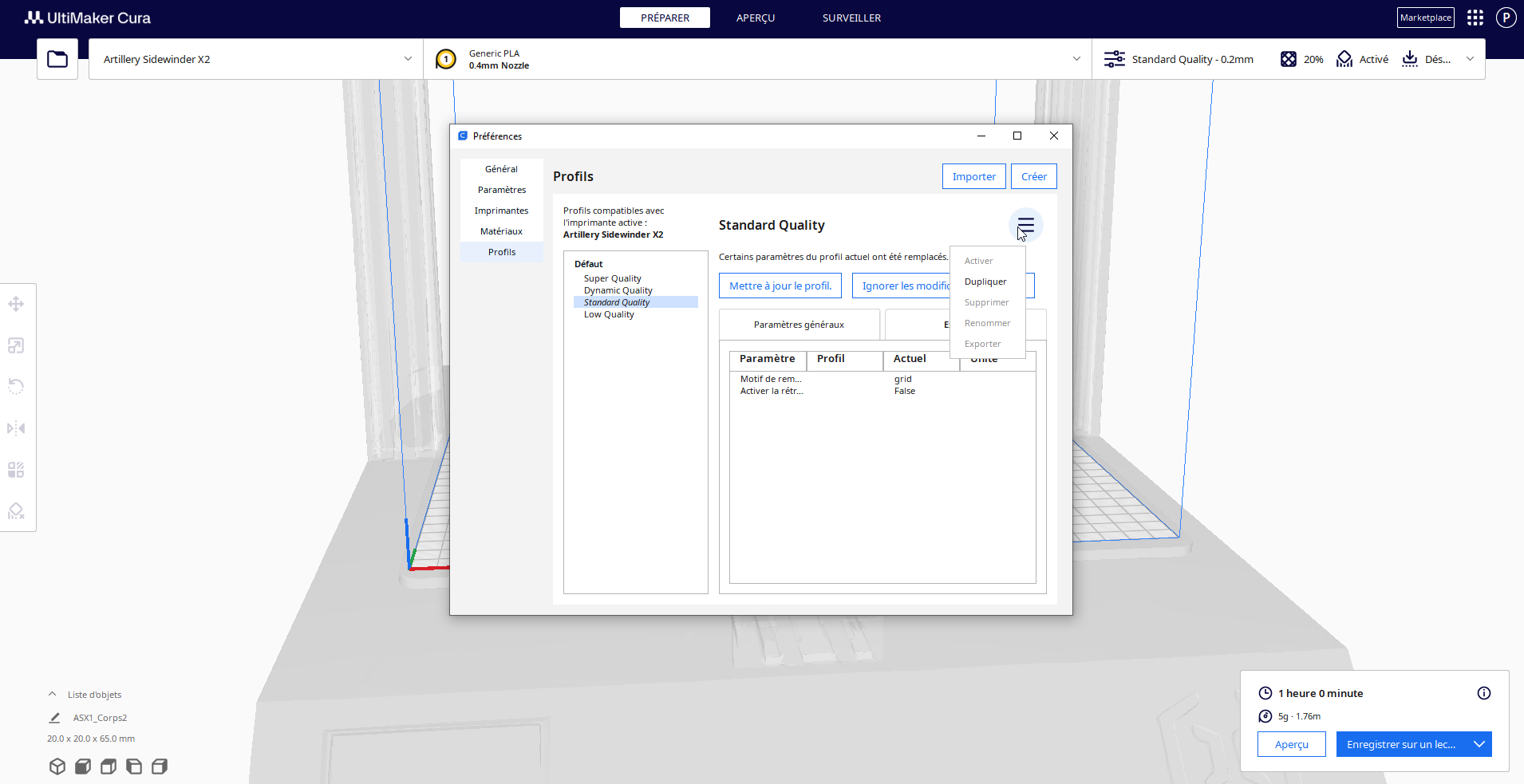1524x784 pixels.
Task: Select the Mirror tool in left toolbar
Action: pyautogui.click(x=16, y=428)
